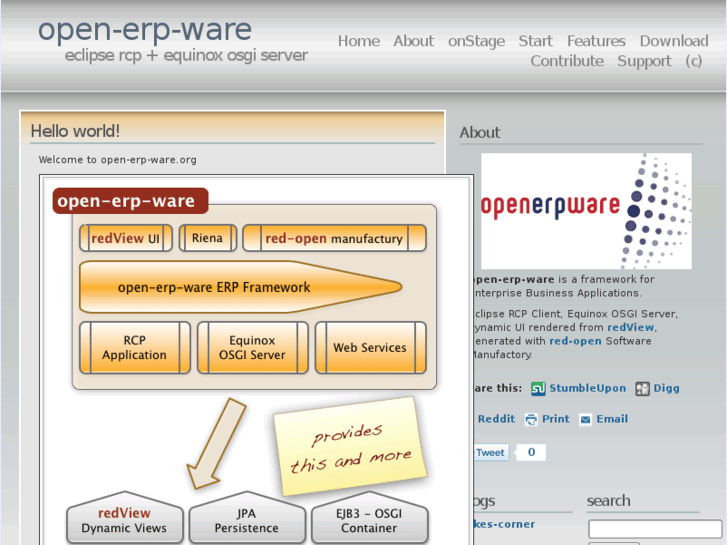Click the Riena diagram box
727x545 pixels.
tap(208, 238)
